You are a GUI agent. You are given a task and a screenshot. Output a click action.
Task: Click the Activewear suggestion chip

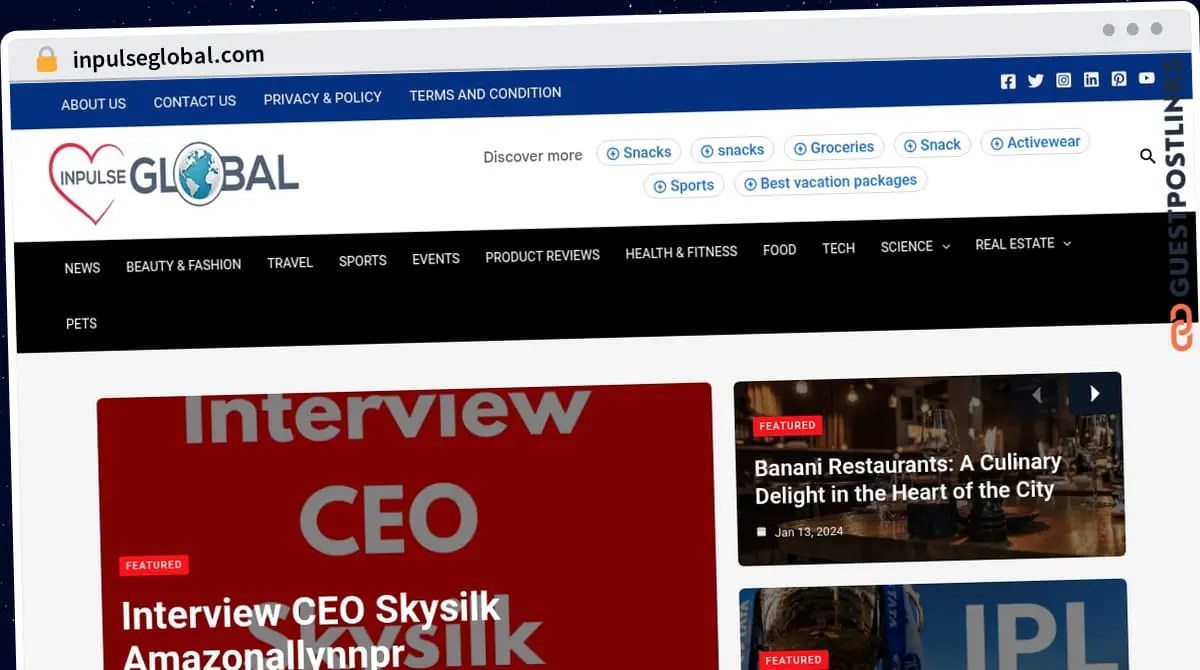pyautogui.click(x=1035, y=142)
